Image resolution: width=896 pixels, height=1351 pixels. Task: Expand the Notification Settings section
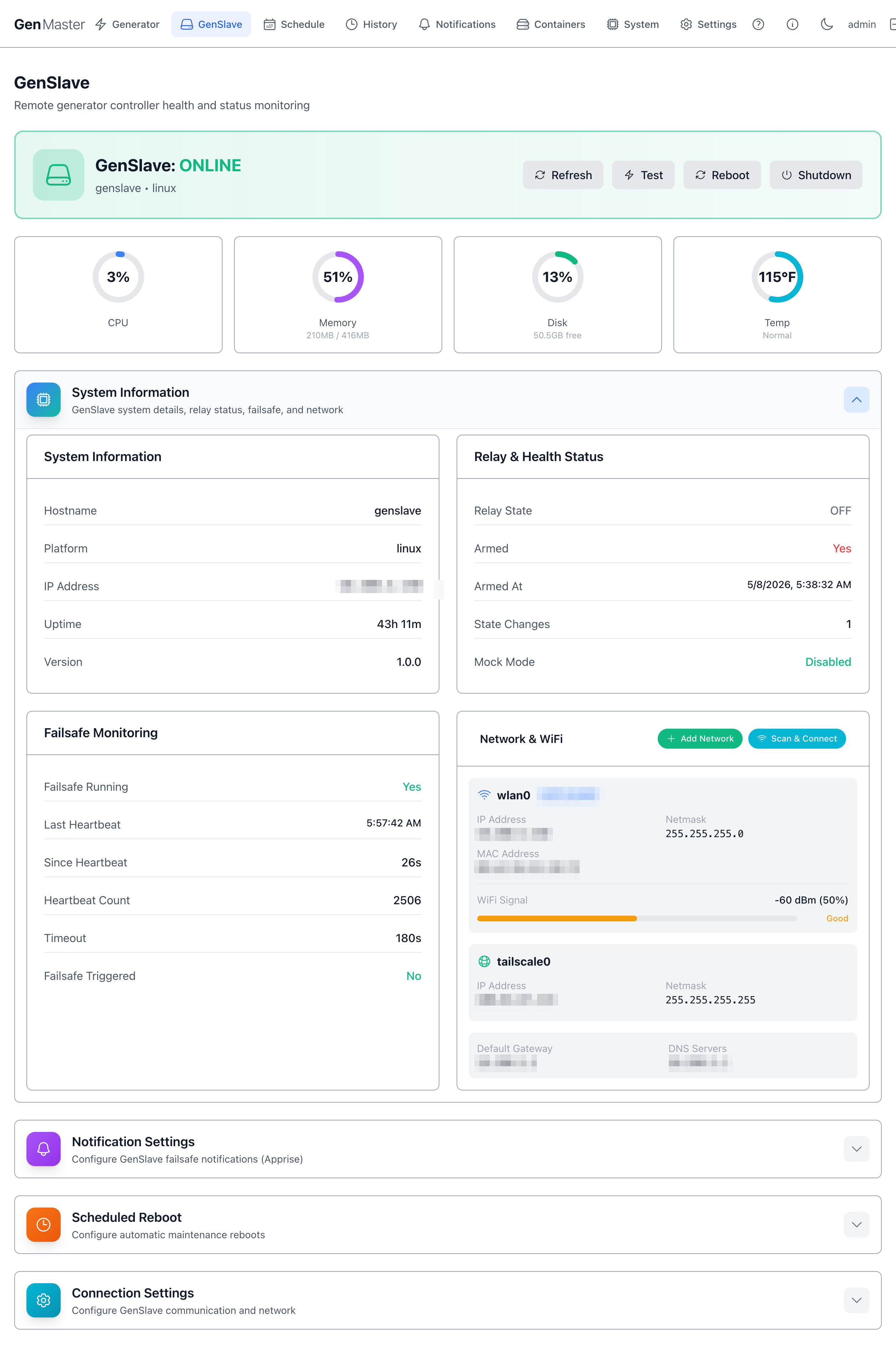point(856,1149)
